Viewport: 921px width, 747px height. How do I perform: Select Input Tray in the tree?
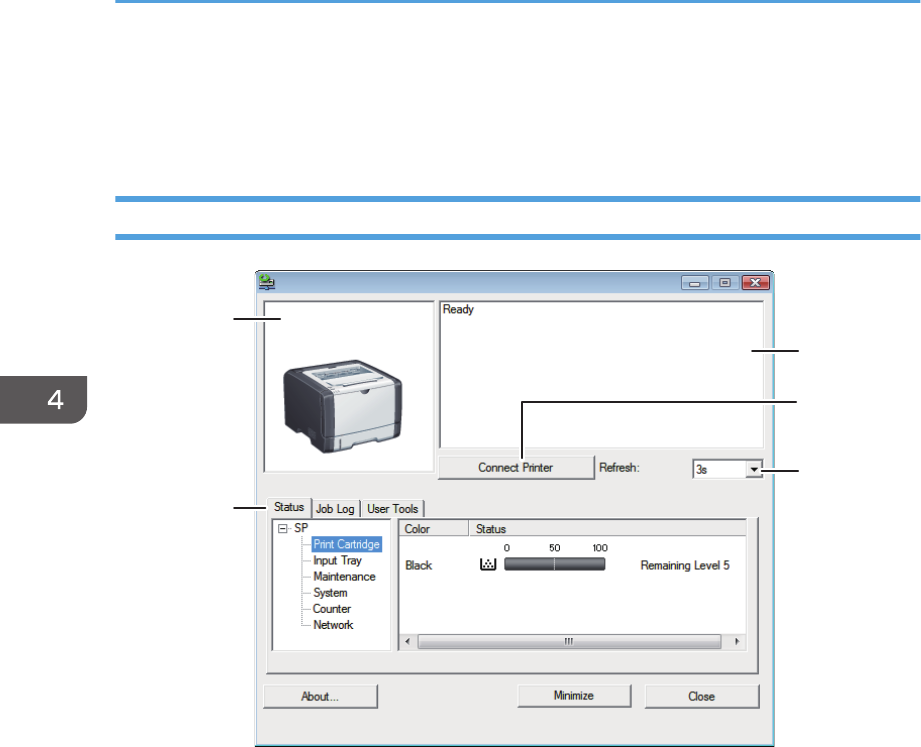(x=337, y=561)
